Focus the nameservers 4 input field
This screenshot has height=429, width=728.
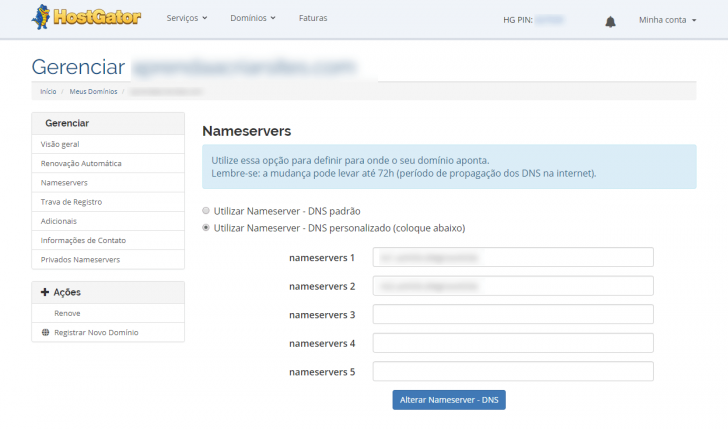[x=513, y=343]
